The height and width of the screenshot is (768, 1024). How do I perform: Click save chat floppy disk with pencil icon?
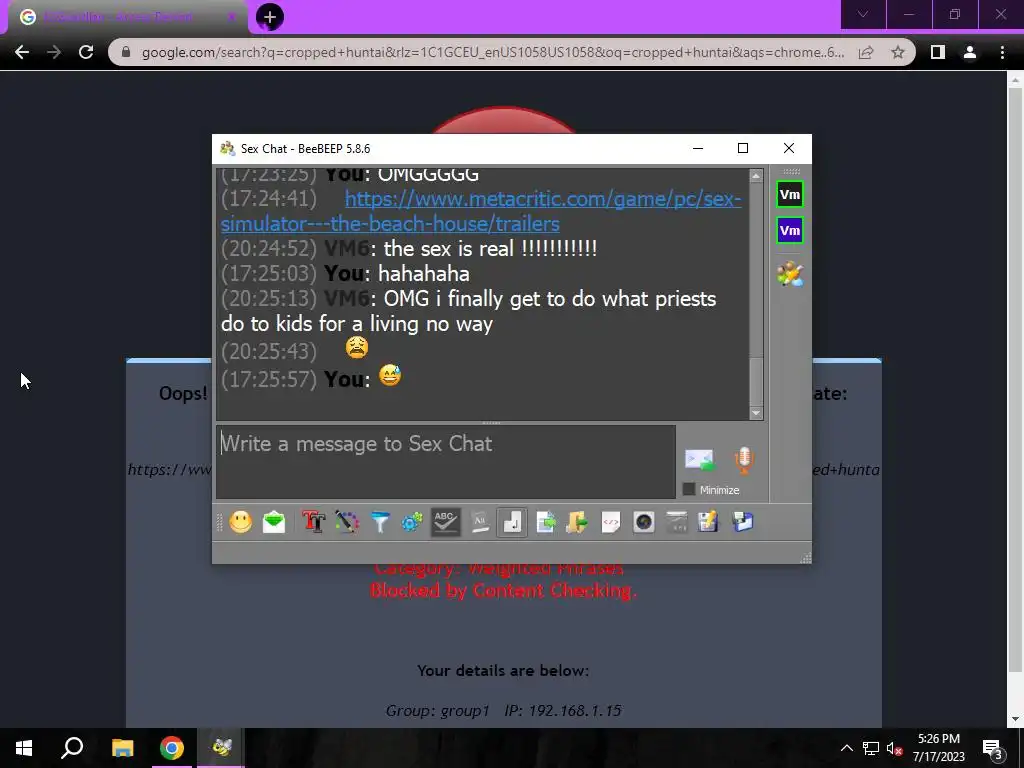pos(709,522)
